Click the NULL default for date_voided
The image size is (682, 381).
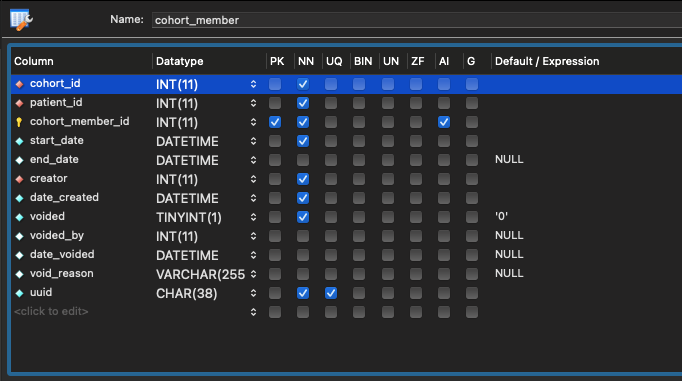(509, 254)
